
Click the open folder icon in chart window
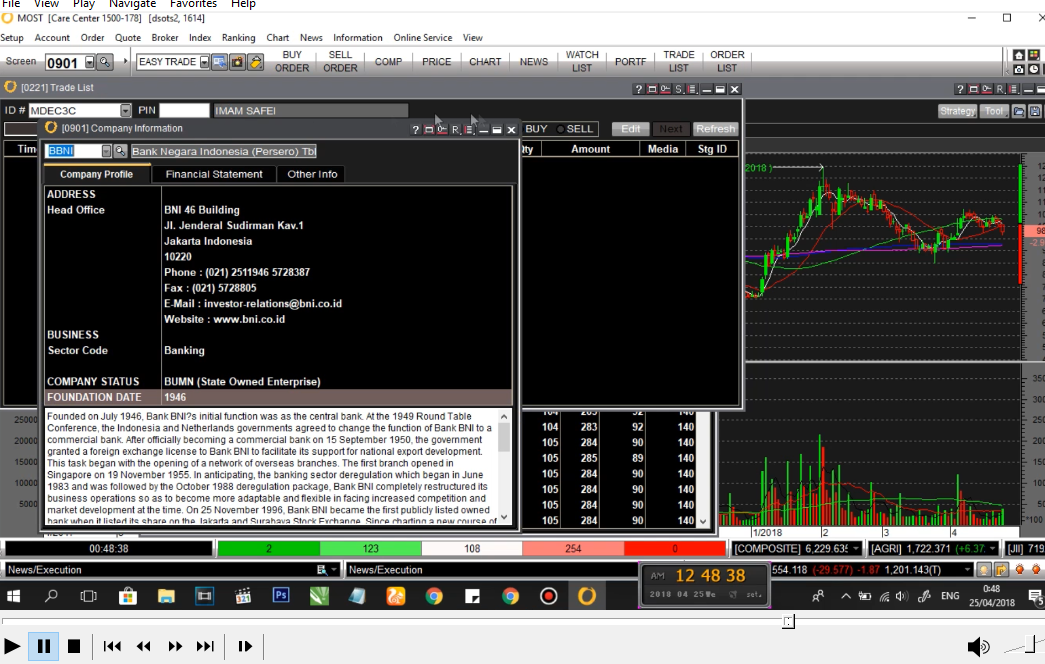1018,111
